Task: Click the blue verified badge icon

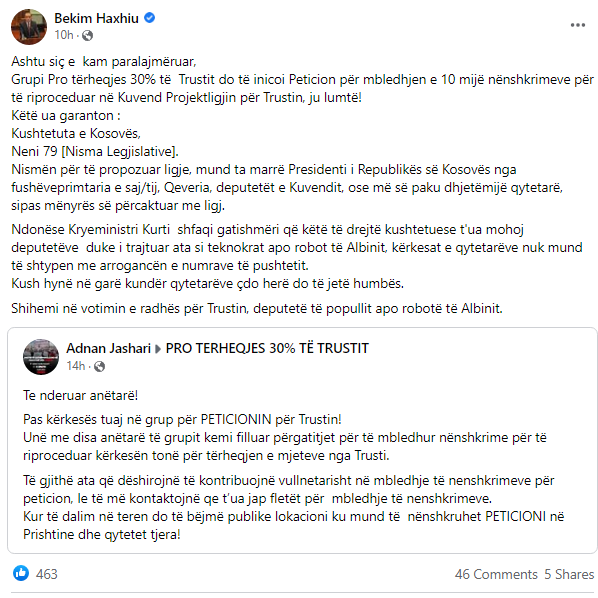Action: 150,18
